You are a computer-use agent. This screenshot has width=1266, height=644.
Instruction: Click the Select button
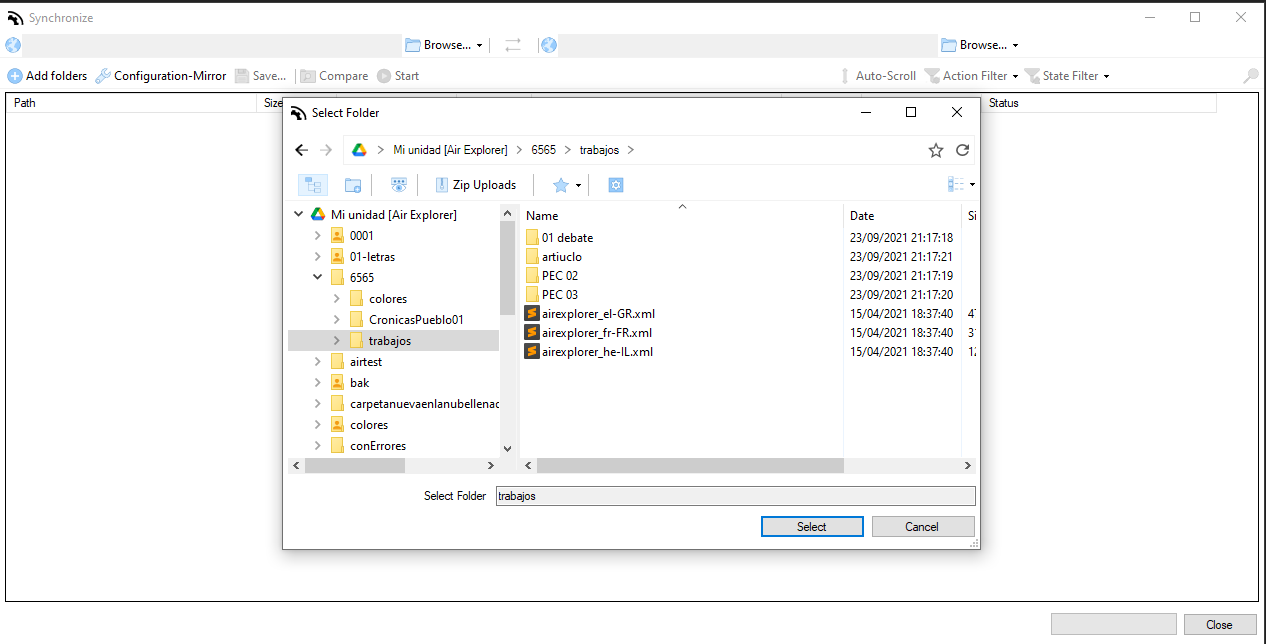click(811, 526)
